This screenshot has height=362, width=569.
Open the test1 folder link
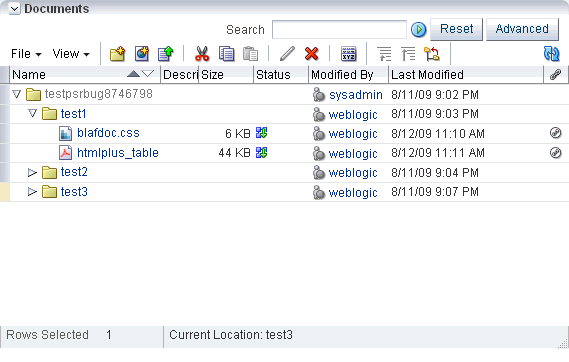coord(74,114)
